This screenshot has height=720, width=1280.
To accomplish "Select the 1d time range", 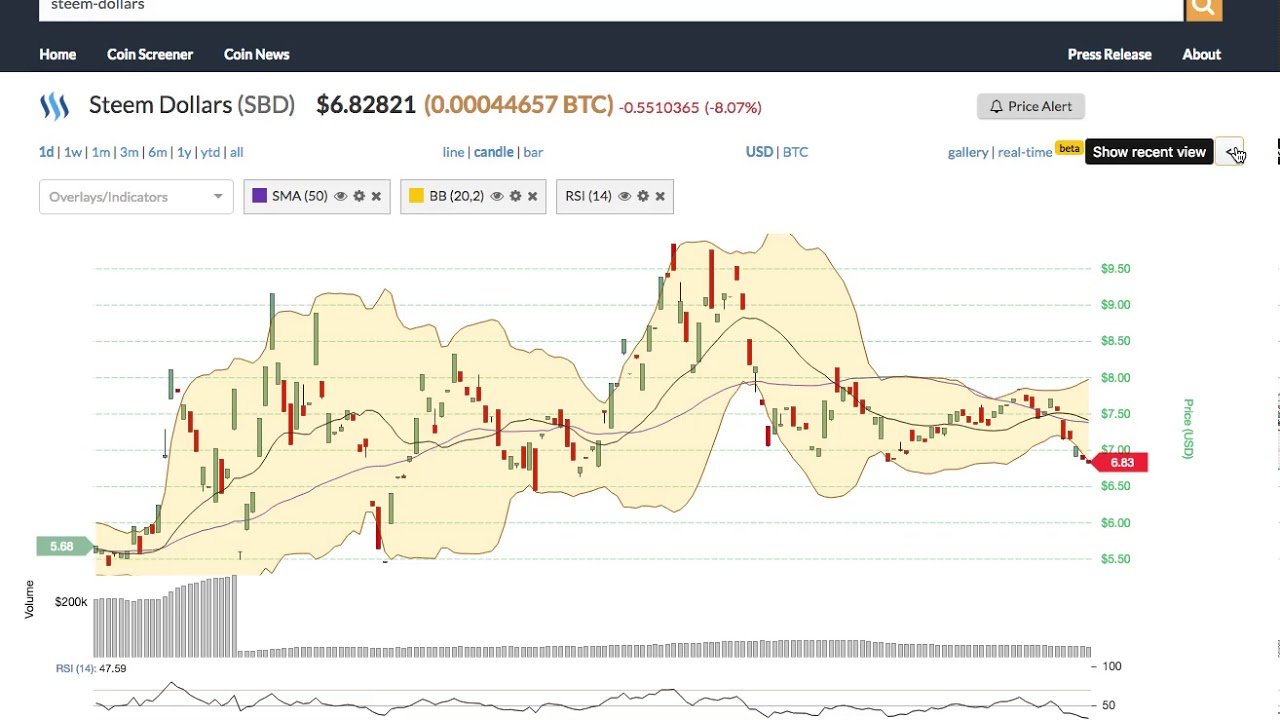I will [x=46, y=152].
